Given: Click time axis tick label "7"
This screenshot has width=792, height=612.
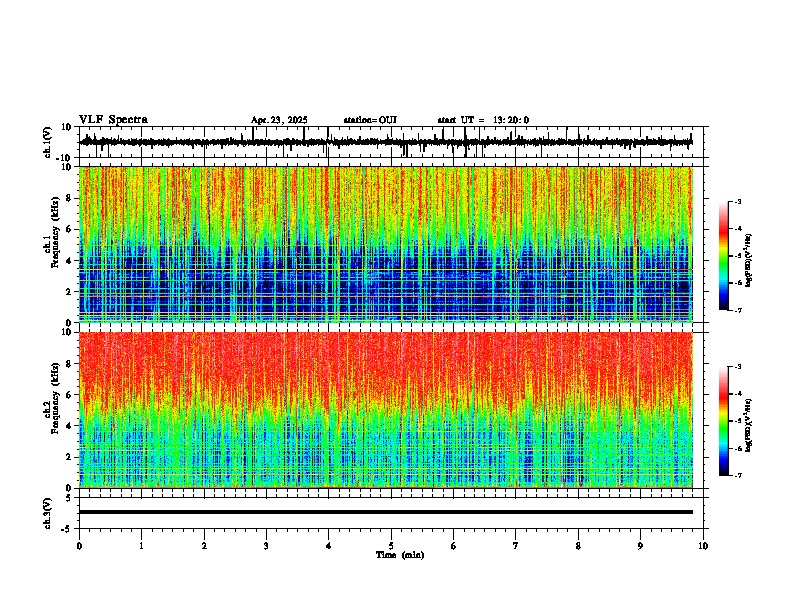Looking at the screenshot, I should [x=516, y=546].
